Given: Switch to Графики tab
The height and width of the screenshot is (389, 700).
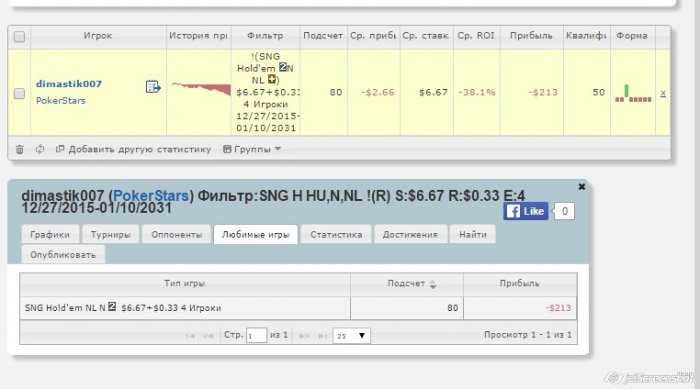Looking at the screenshot, I should point(50,234).
